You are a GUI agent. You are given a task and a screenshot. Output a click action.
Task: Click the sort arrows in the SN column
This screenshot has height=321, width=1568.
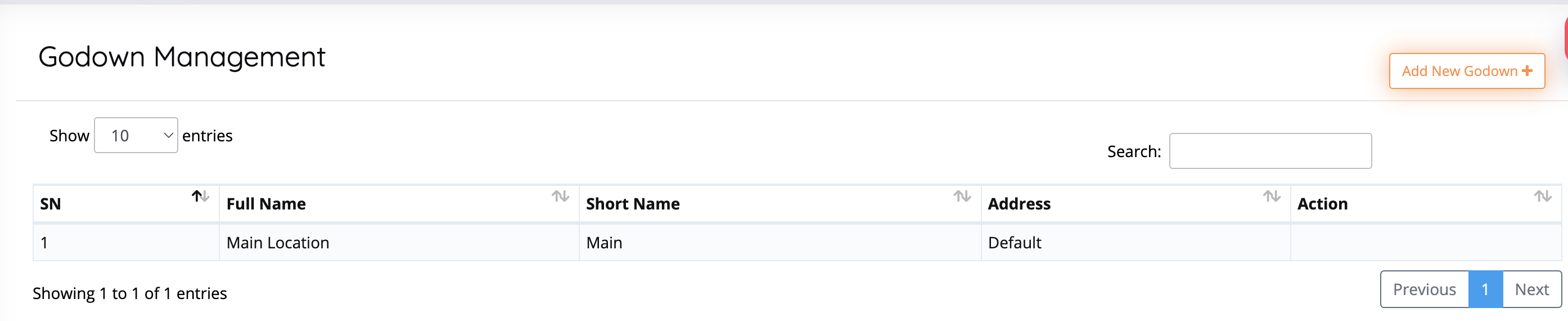[200, 196]
